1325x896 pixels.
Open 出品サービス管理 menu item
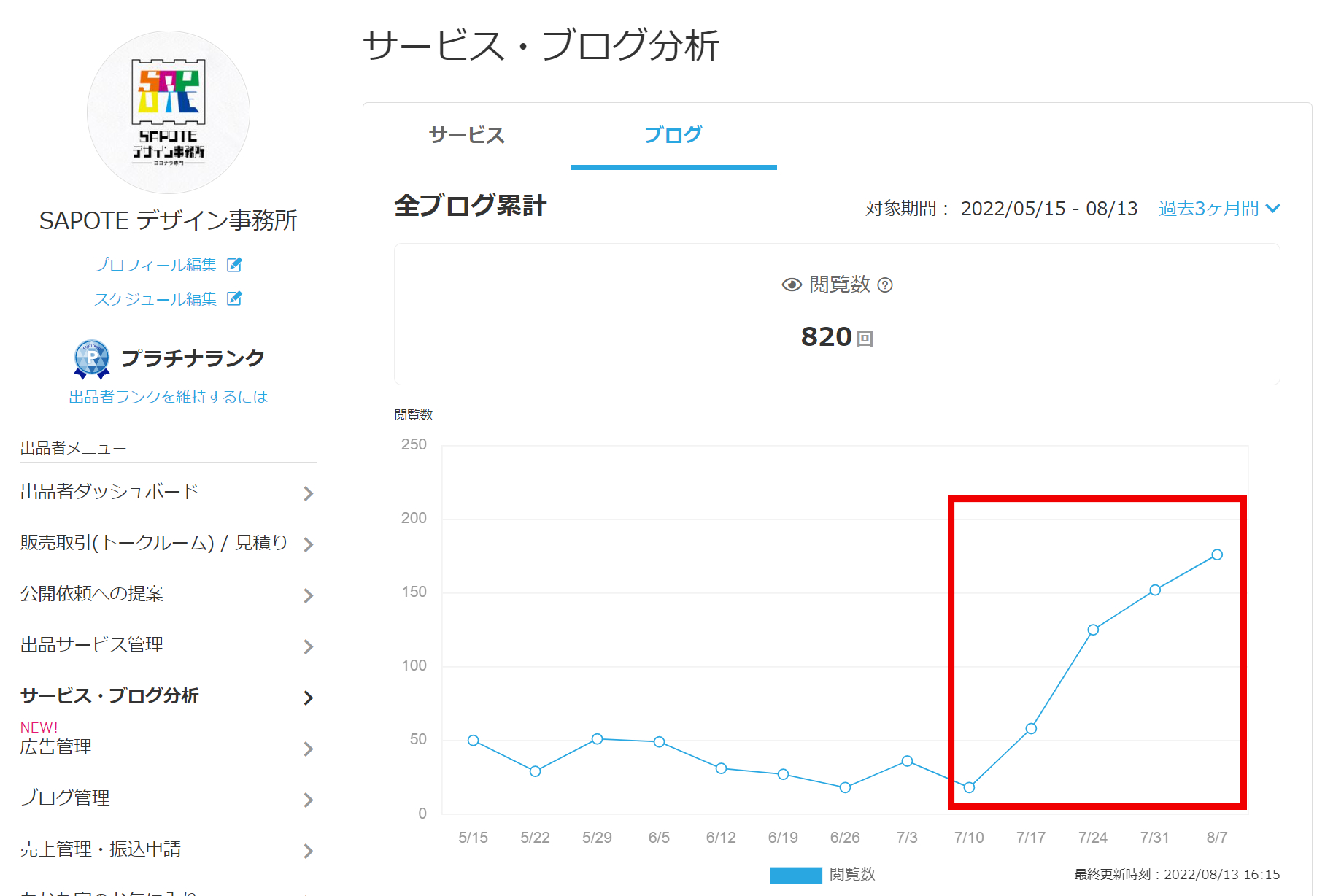point(92,645)
